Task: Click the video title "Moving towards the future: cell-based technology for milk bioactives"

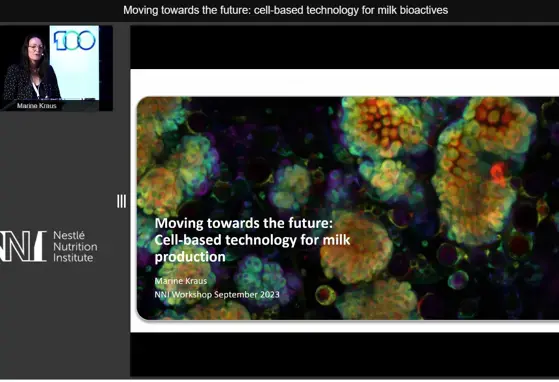Action: coord(286,10)
